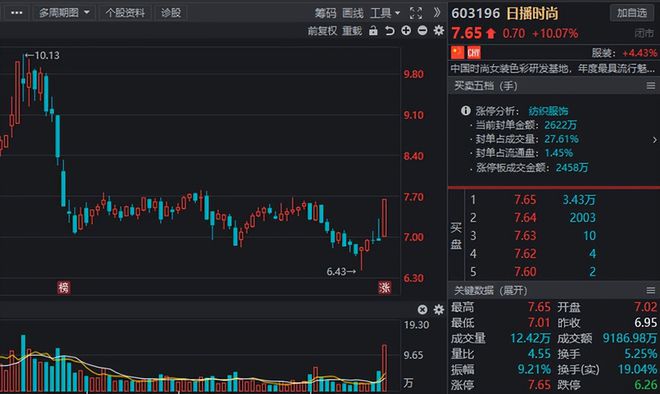660x394 pixels.
Task: Click the 换手(实) value 19.04%
Action: pyautogui.click(x=637, y=370)
